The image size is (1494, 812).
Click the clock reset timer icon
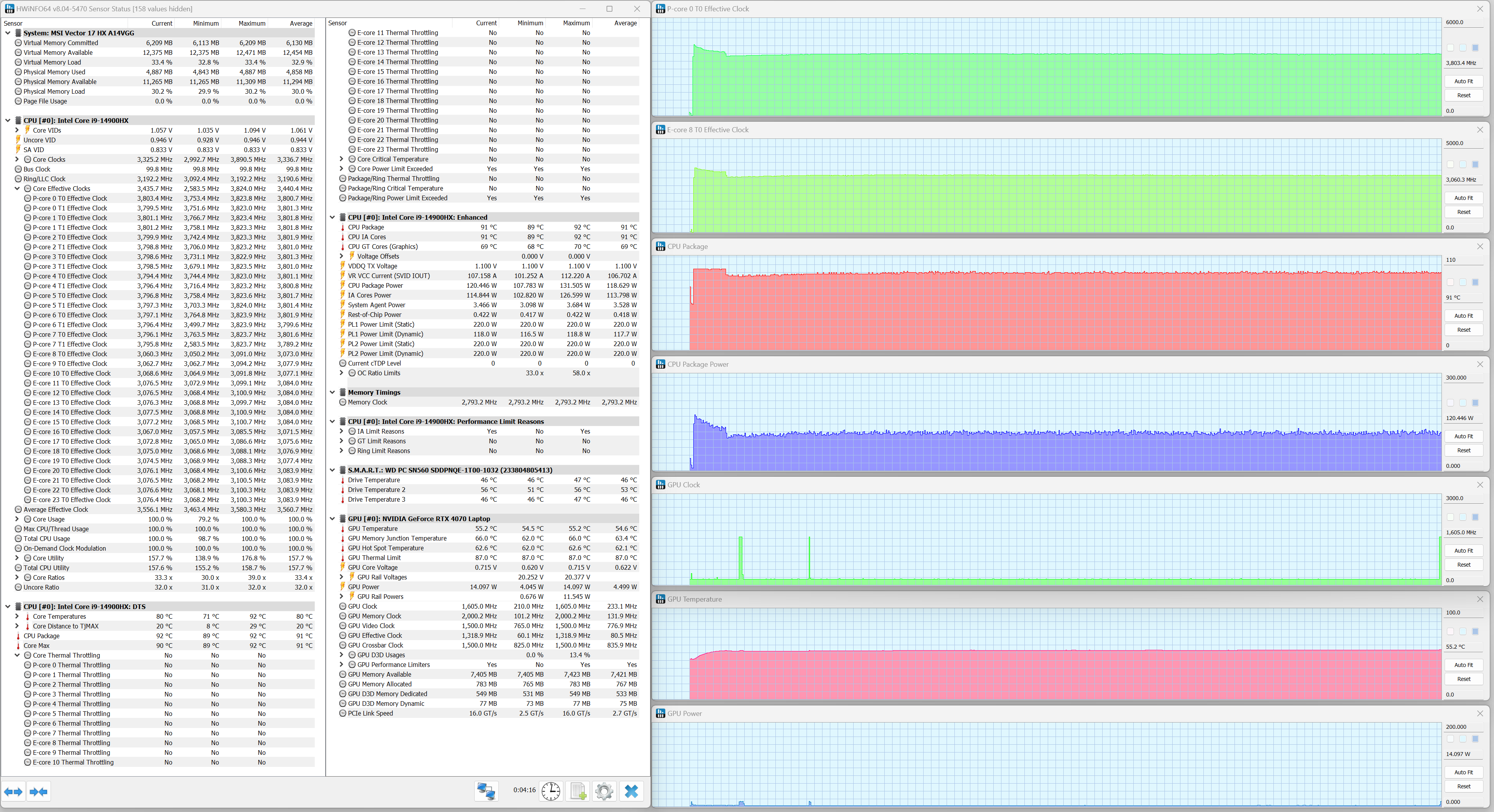pyautogui.click(x=551, y=791)
